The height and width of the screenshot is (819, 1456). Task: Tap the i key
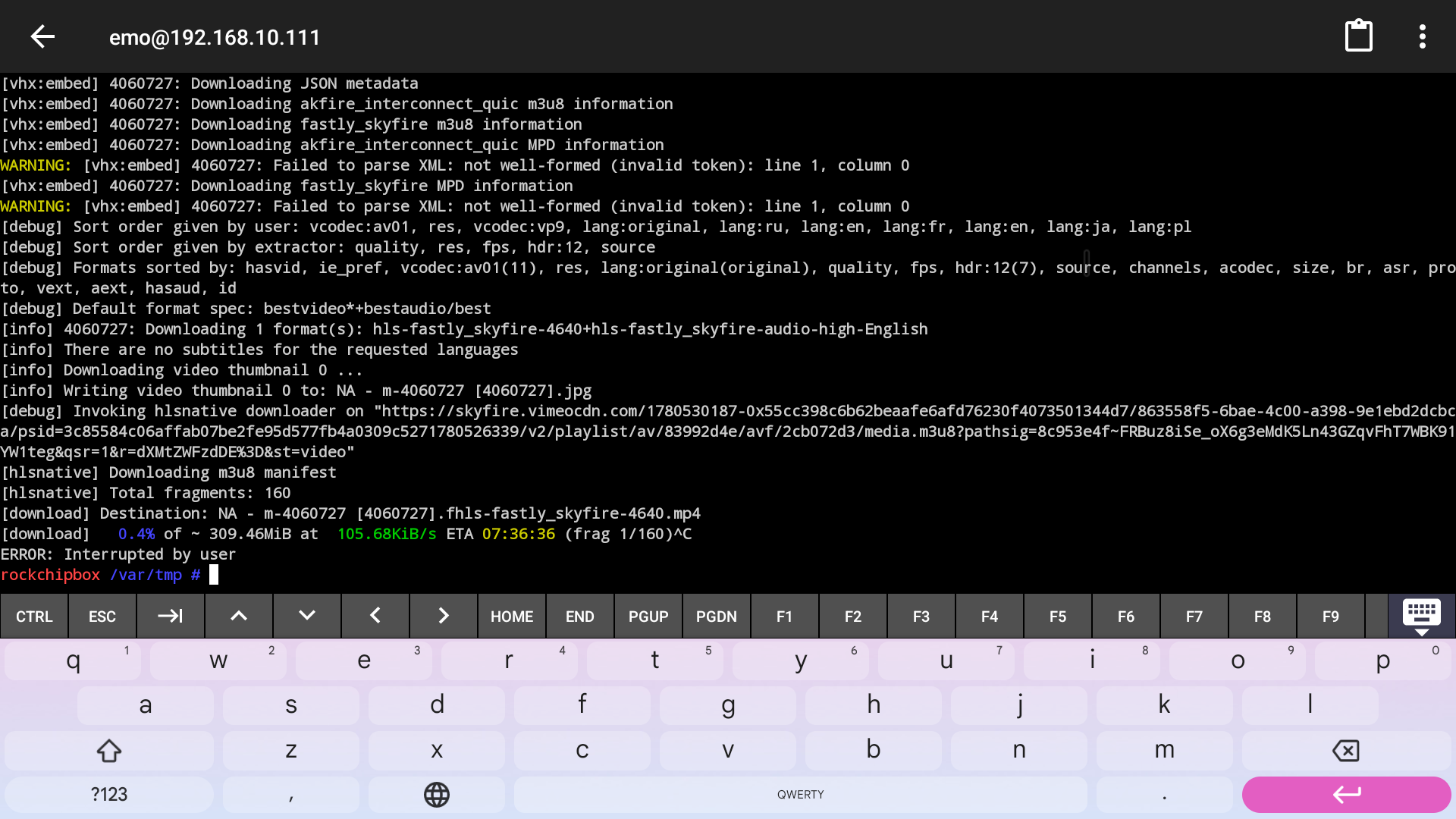point(1092,661)
